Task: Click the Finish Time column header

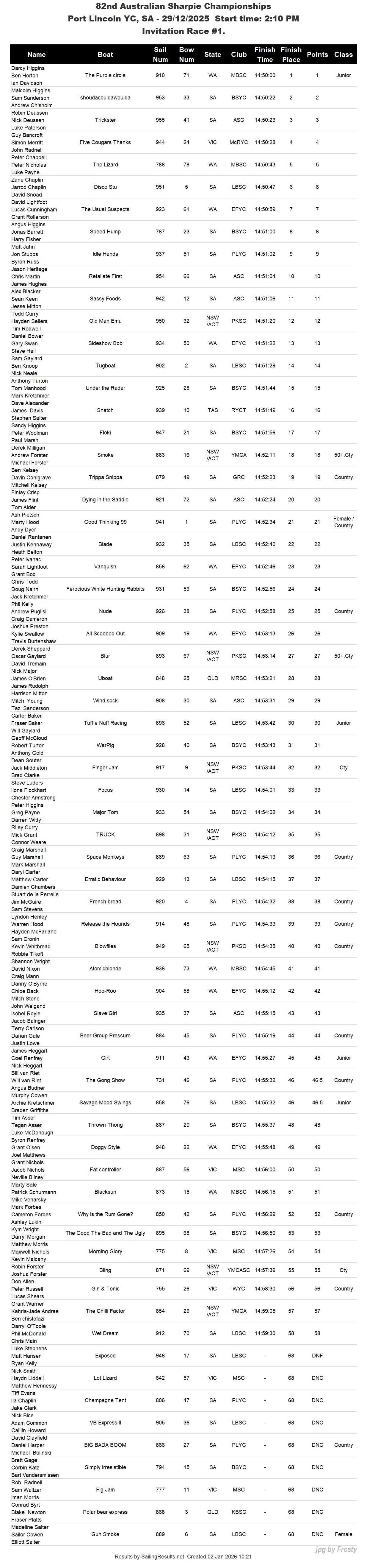Action: pyautogui.click(x=265, y=54)
